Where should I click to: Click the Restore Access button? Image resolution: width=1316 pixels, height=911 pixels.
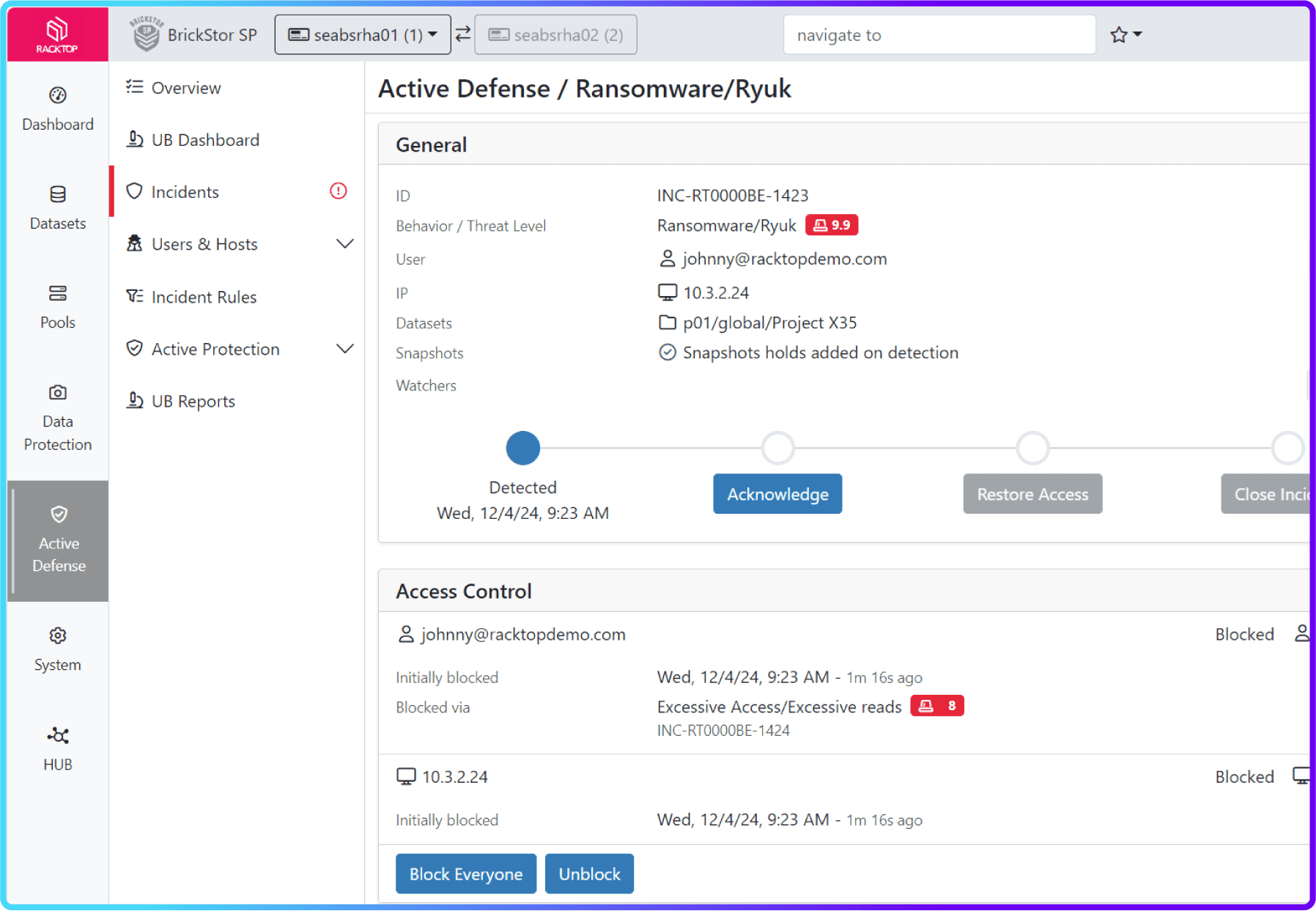point(1032,494)
